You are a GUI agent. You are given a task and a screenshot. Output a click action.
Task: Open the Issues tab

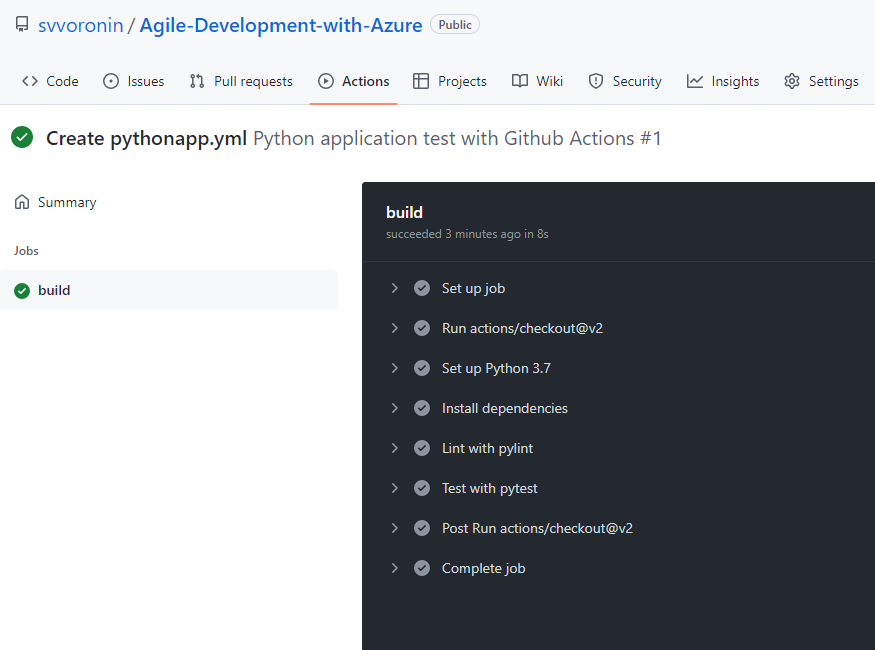(134, 81)
